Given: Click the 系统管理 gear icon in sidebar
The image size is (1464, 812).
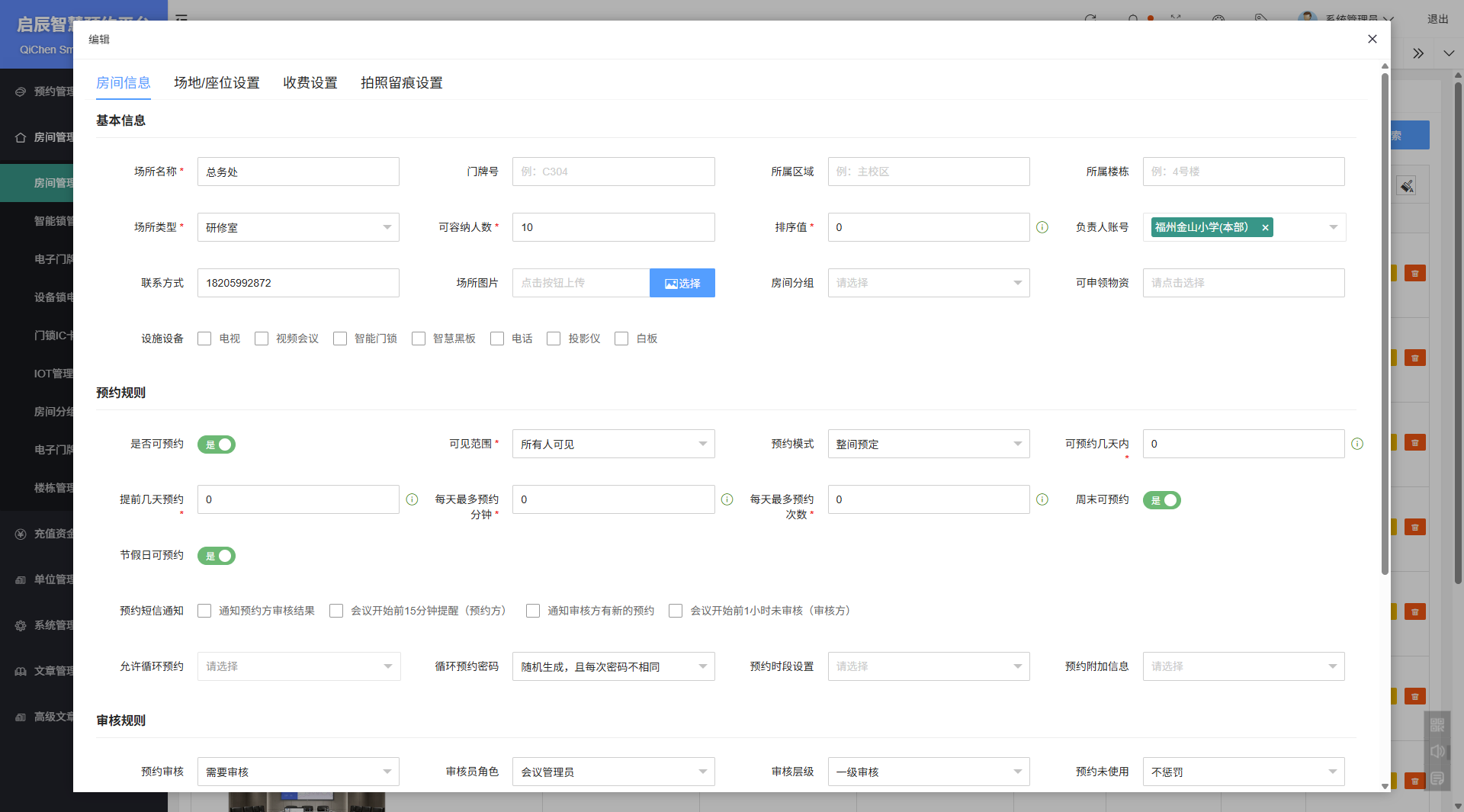Looking at the screenshot, I should pyautogui.click(x=21, y=625).
